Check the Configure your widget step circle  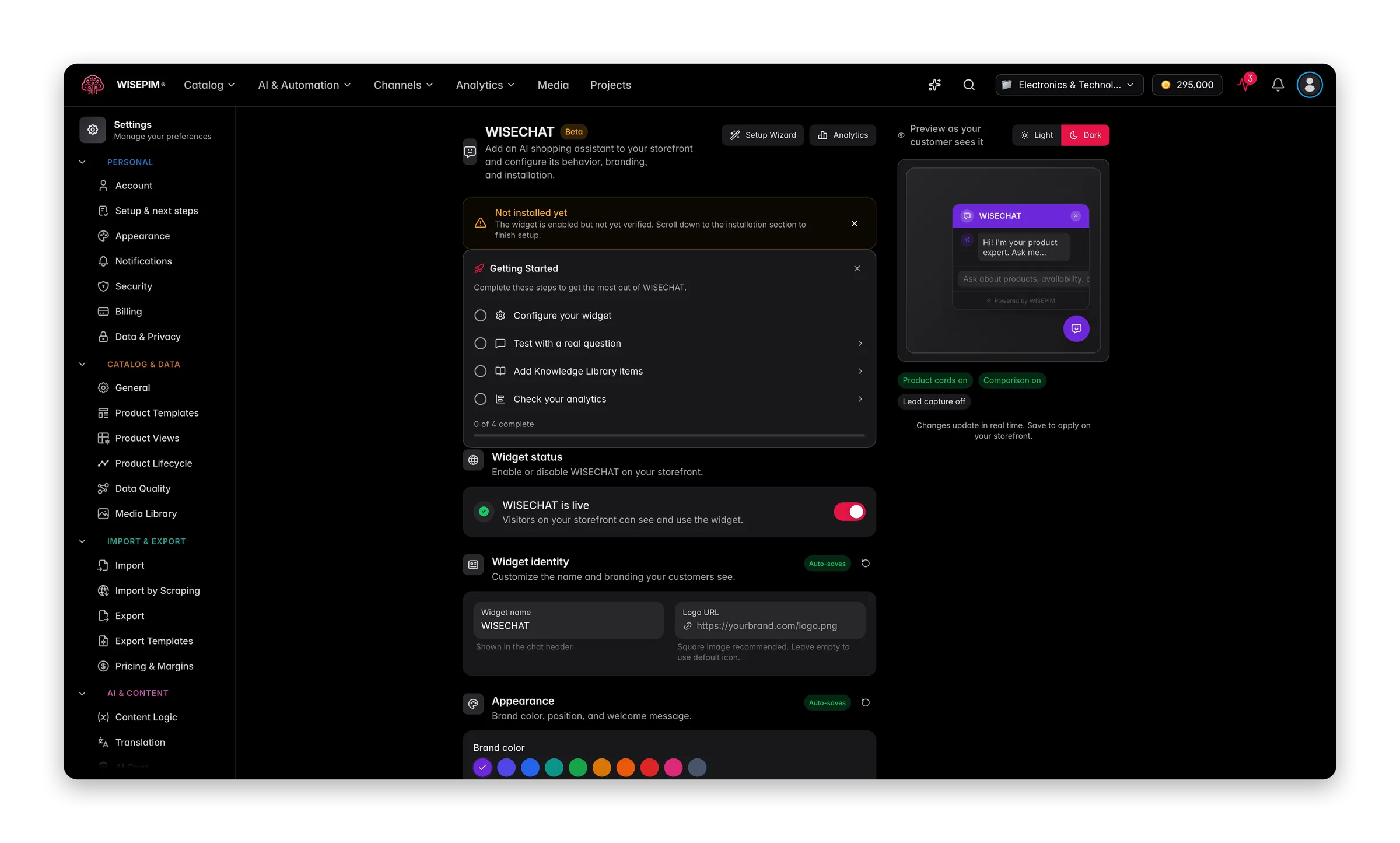point(480,316)
